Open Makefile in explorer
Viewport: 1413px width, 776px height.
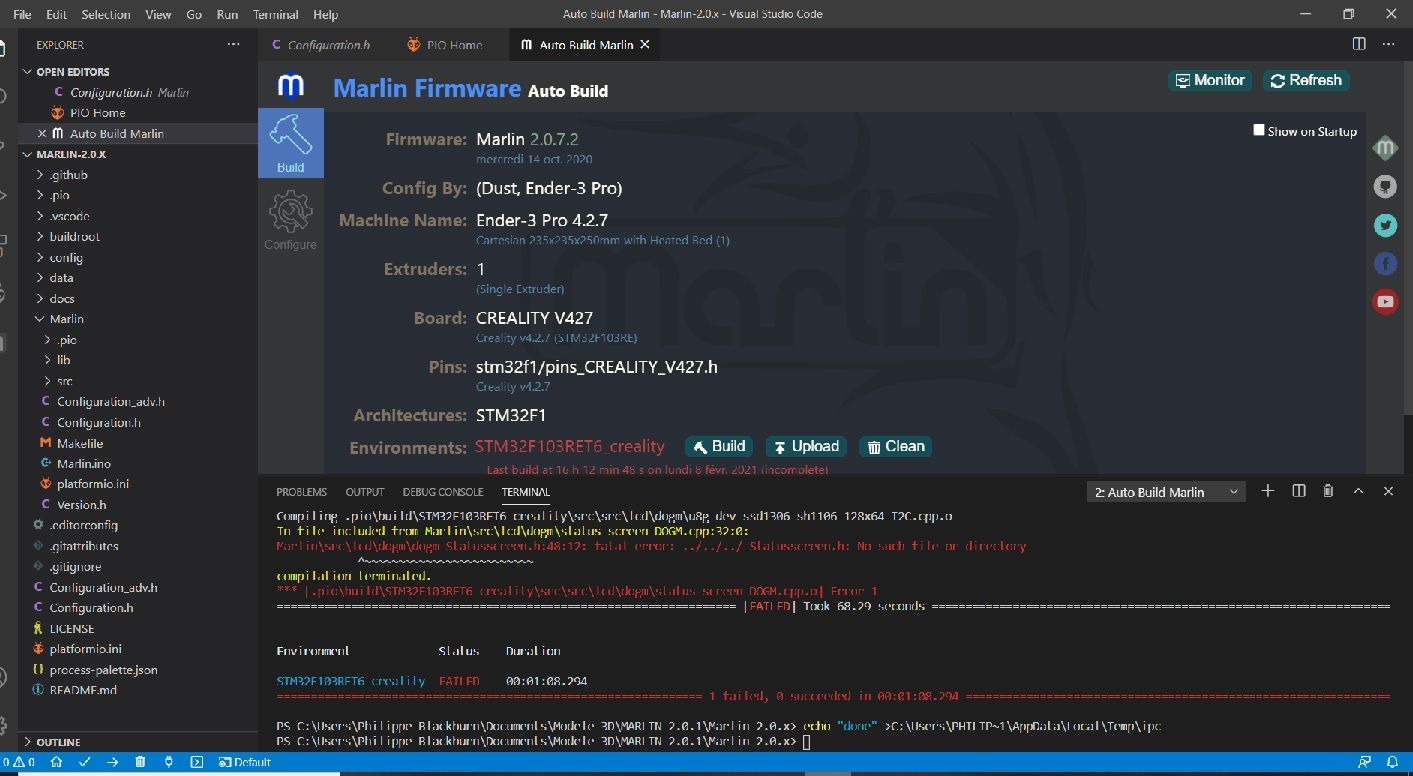tap(80, 443)
